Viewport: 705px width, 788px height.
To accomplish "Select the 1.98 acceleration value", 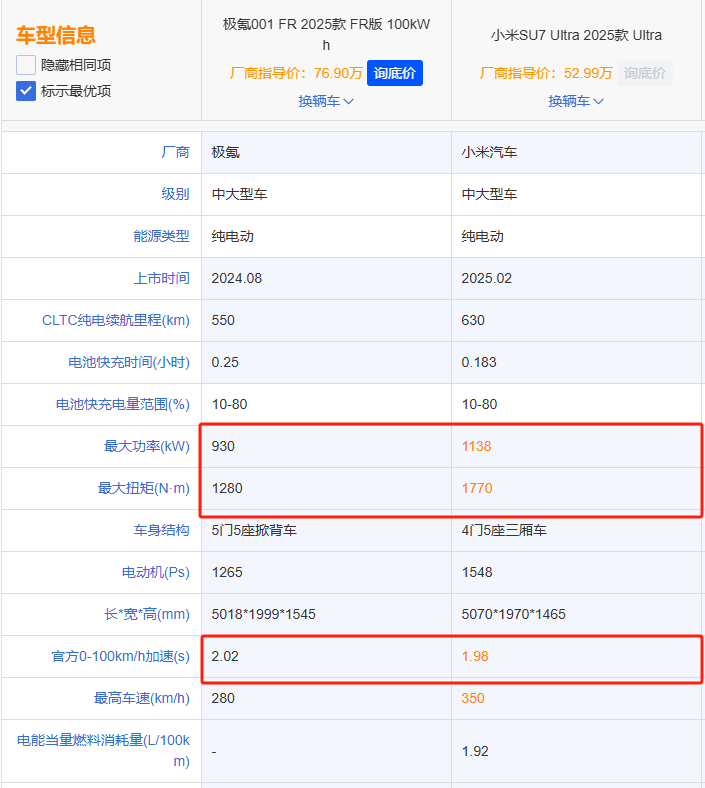I will pyautogui.click(x=475, y=656).
